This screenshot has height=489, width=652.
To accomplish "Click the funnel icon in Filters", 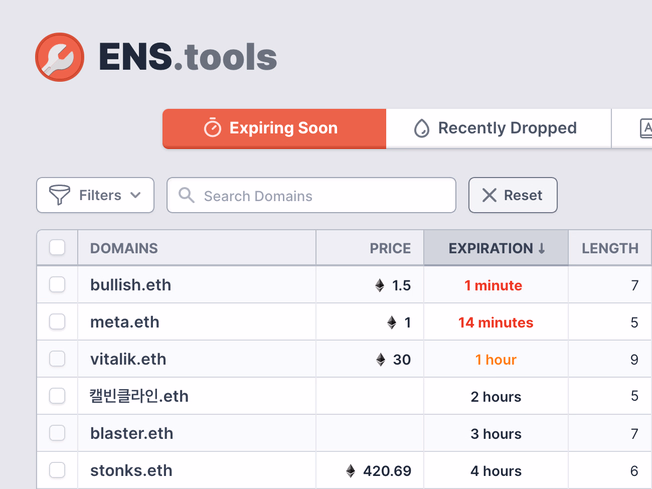I will [x=59, y=195].
